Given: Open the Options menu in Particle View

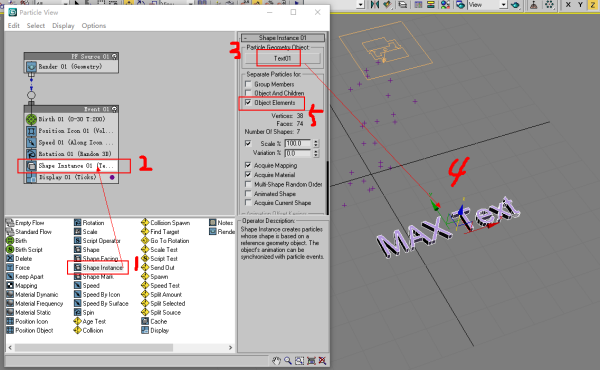Looking at the screenshot, I should point(94,26).
